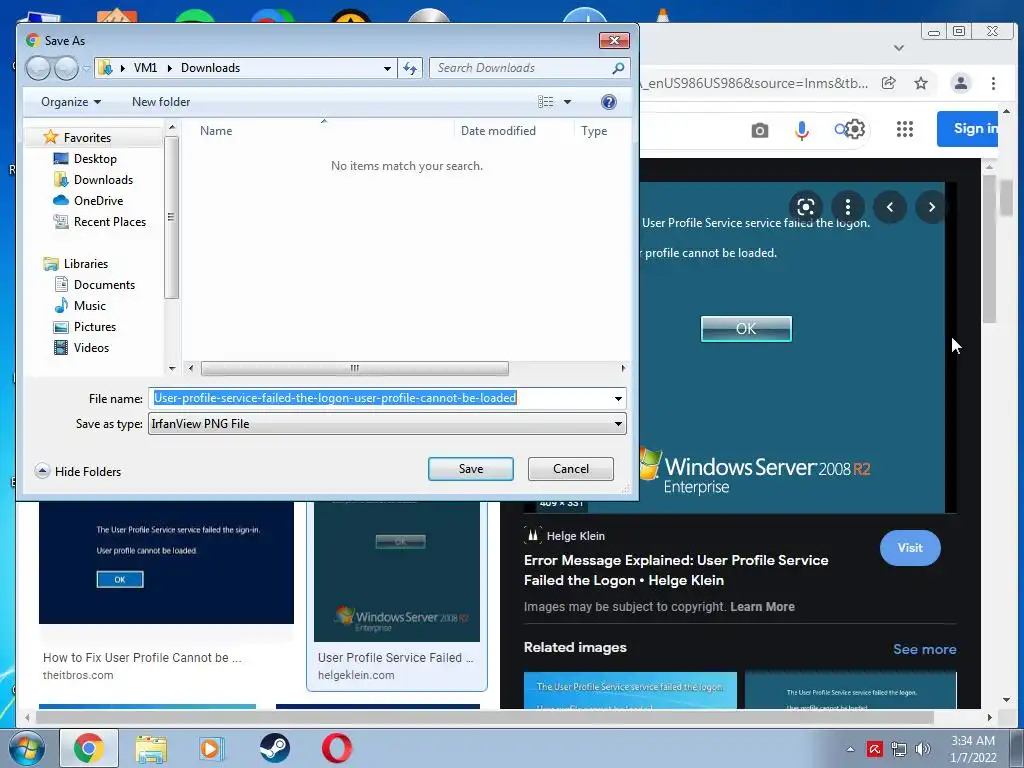This screenshot has width=1024, height=768.
Task: Open the Google apps grid
Action: [x=904, y=129]
